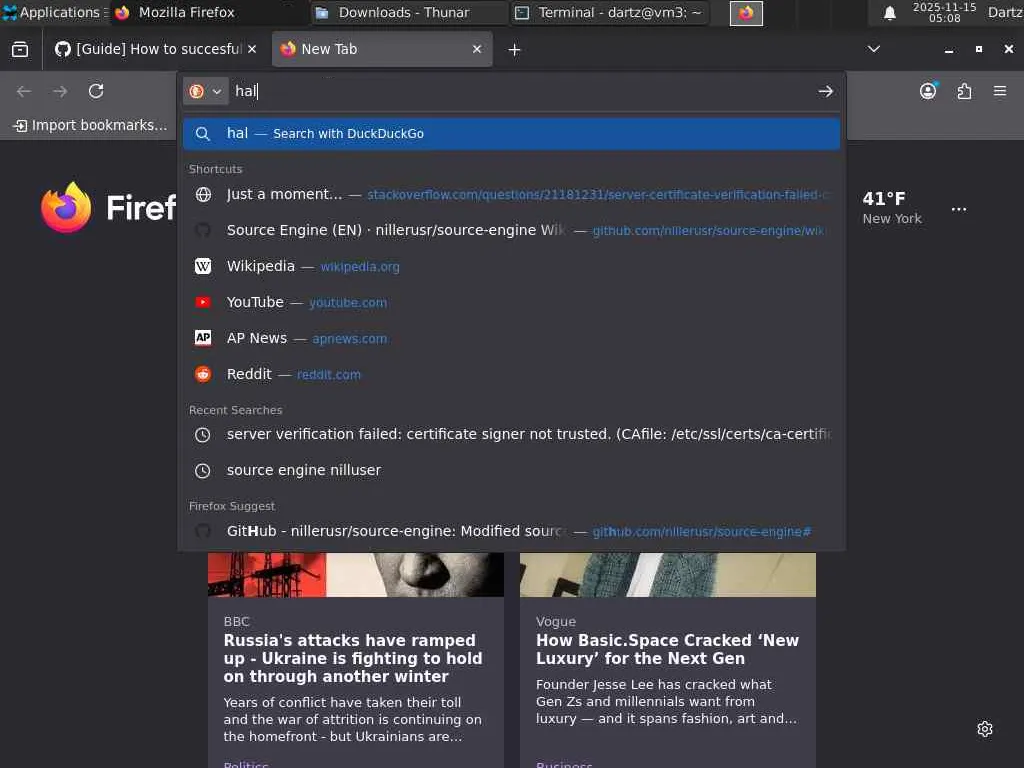
Task: Click the Firefox logo on new tab page
Action: (x=66, y=208)
